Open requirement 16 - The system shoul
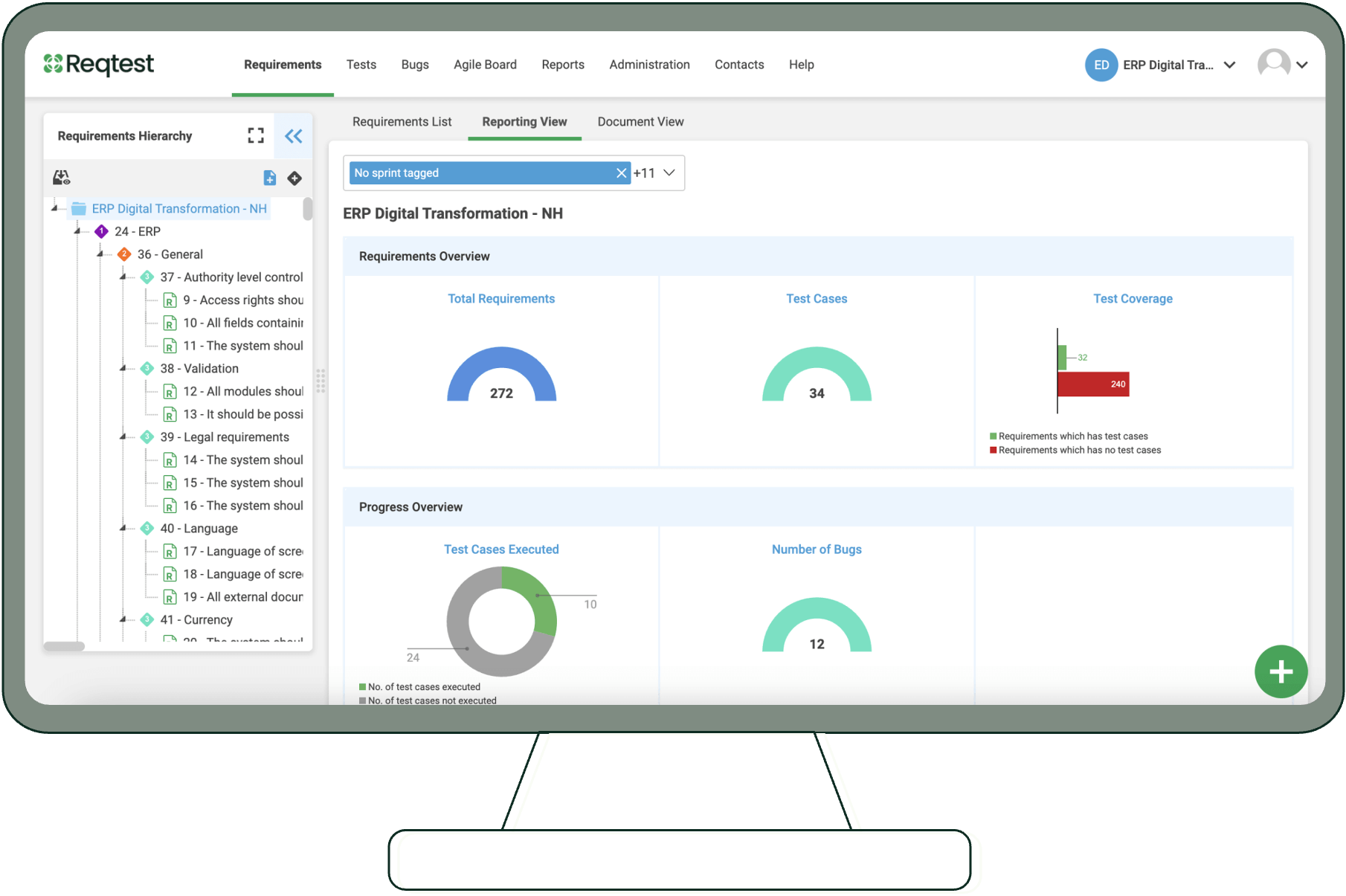The height and width of the screenshot is (896, 1346). pyautogui.click(x=243, y=506)
